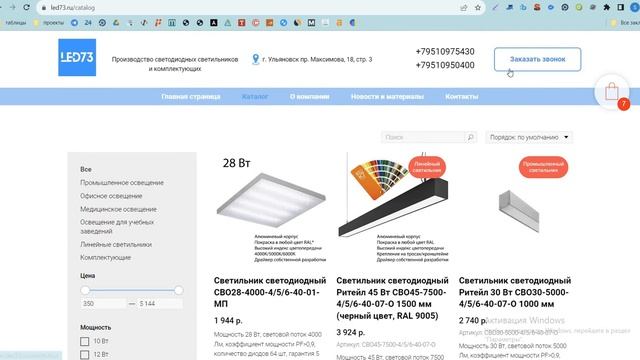This screenshot has width=640, height=360.
Task: Open the Google Drive bookmark icon
Action: tap(116, 23)
